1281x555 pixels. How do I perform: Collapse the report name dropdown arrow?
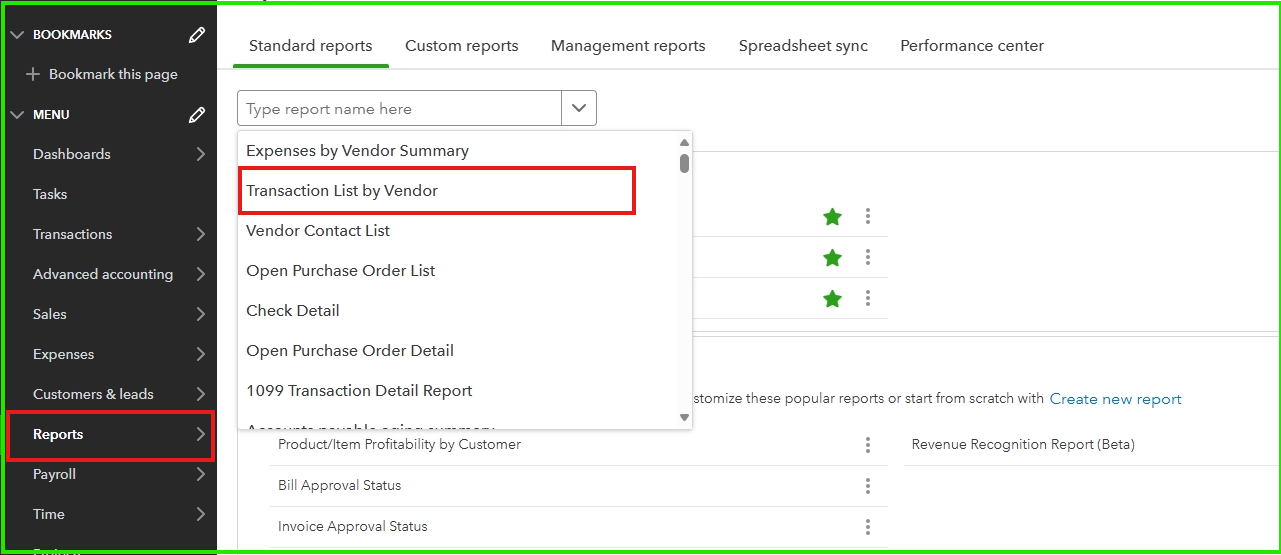(x=579, y=109)
